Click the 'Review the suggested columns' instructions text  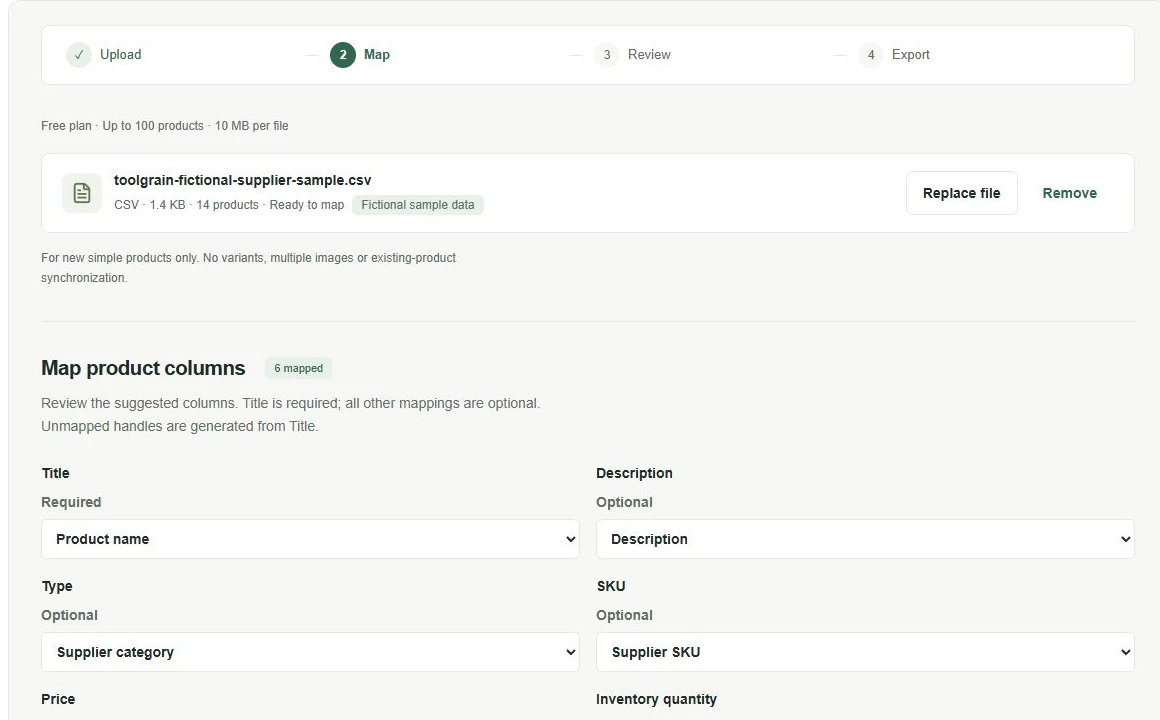point(290,414)
